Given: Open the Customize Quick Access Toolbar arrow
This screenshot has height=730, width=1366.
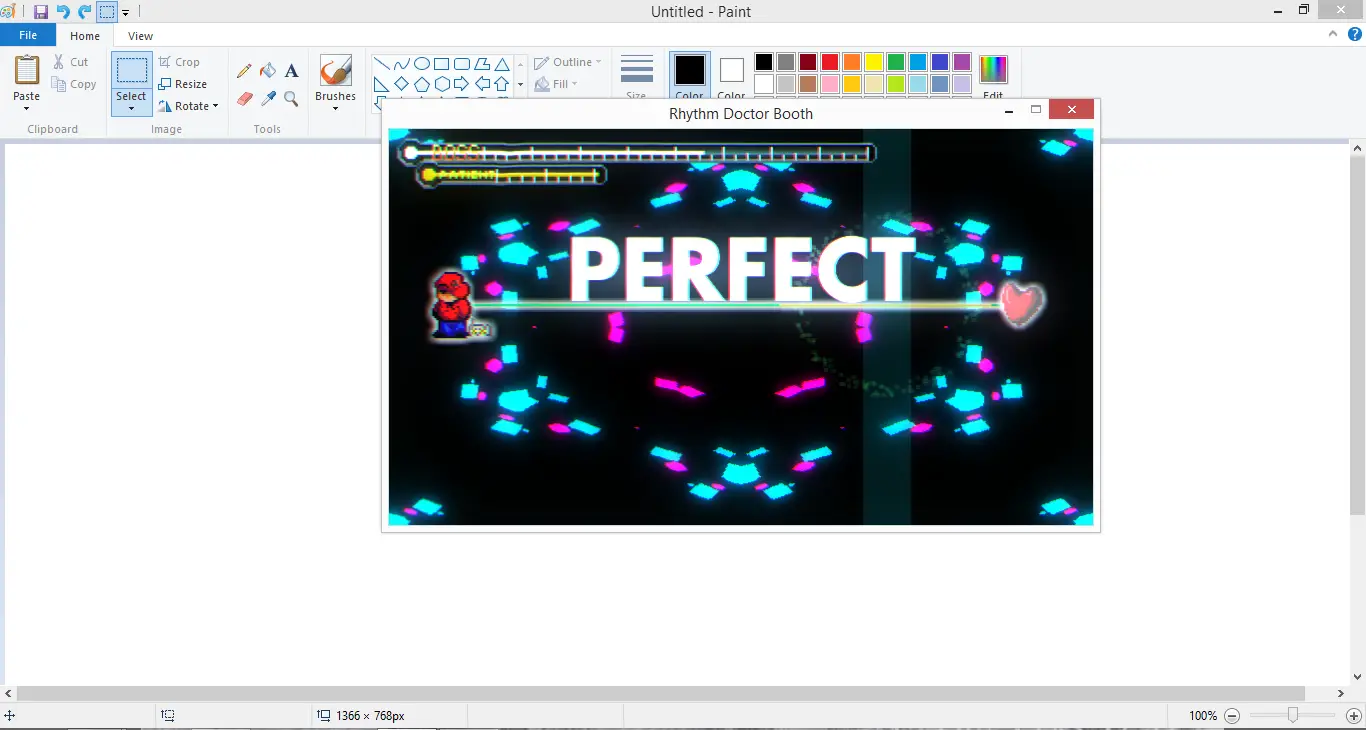Looking at the screenshot, I should pos(125,13).
